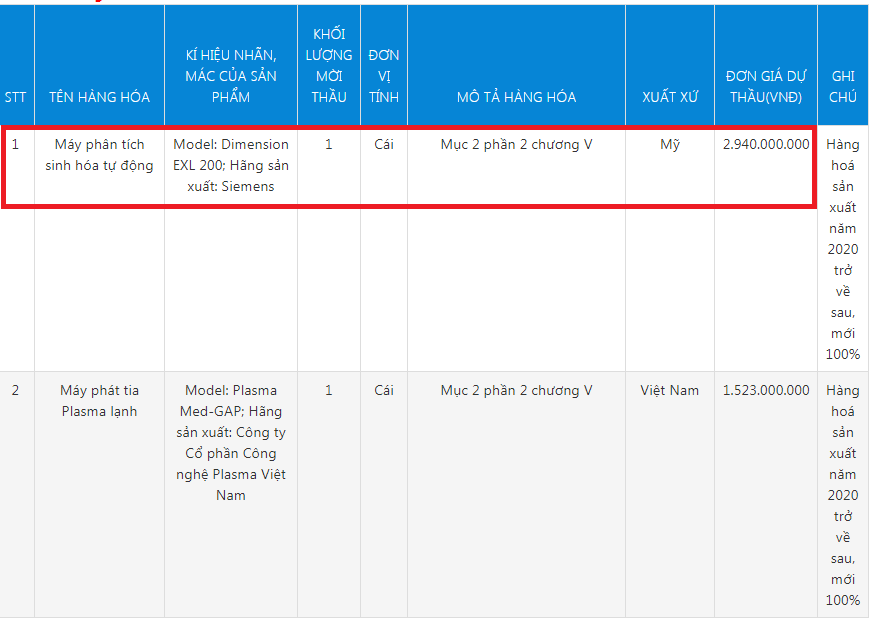The width and height of the screenshot is (869, 619).
Task: Select the Plasma Med-GAP model cell
Action: coord(231,442)
